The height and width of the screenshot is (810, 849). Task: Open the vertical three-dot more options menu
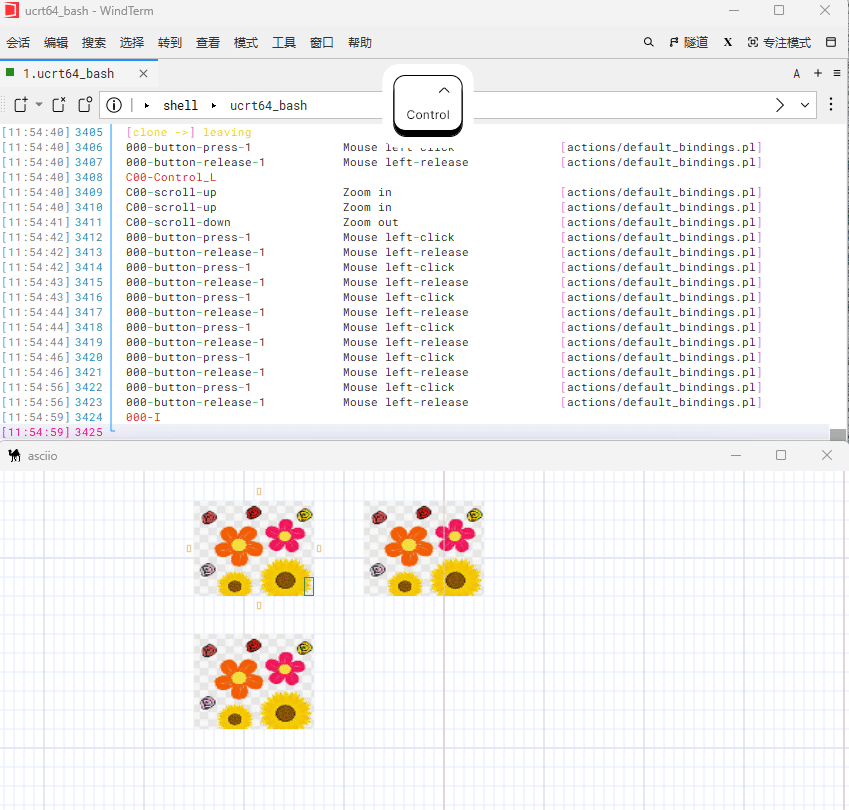831,105
